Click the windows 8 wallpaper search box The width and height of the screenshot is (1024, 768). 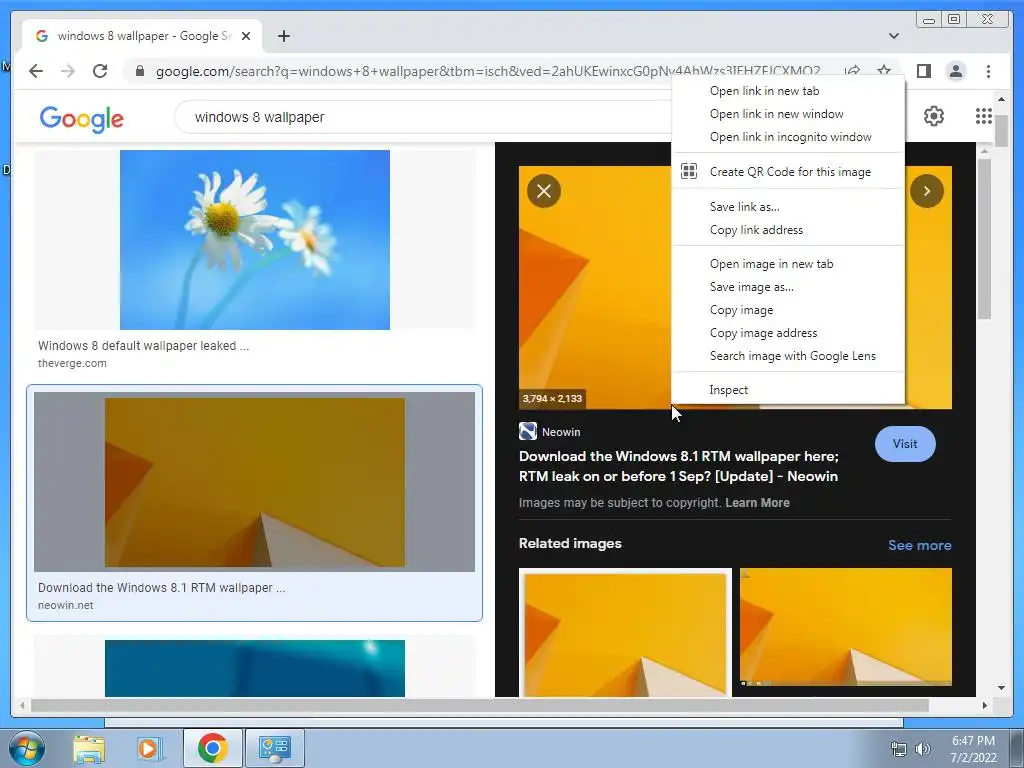coord(424,117)
